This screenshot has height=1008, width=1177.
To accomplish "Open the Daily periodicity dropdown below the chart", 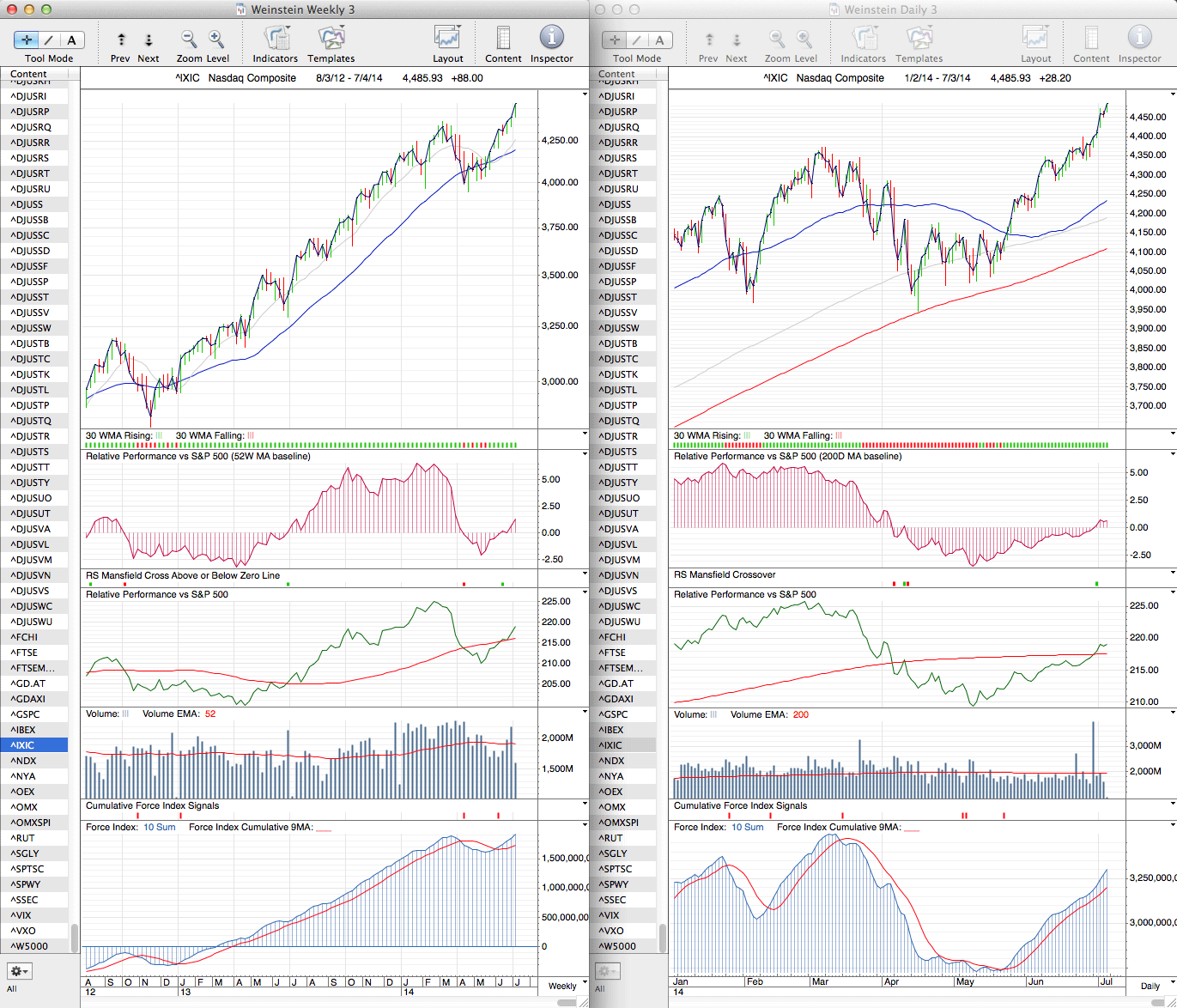I will point(1155,985).
